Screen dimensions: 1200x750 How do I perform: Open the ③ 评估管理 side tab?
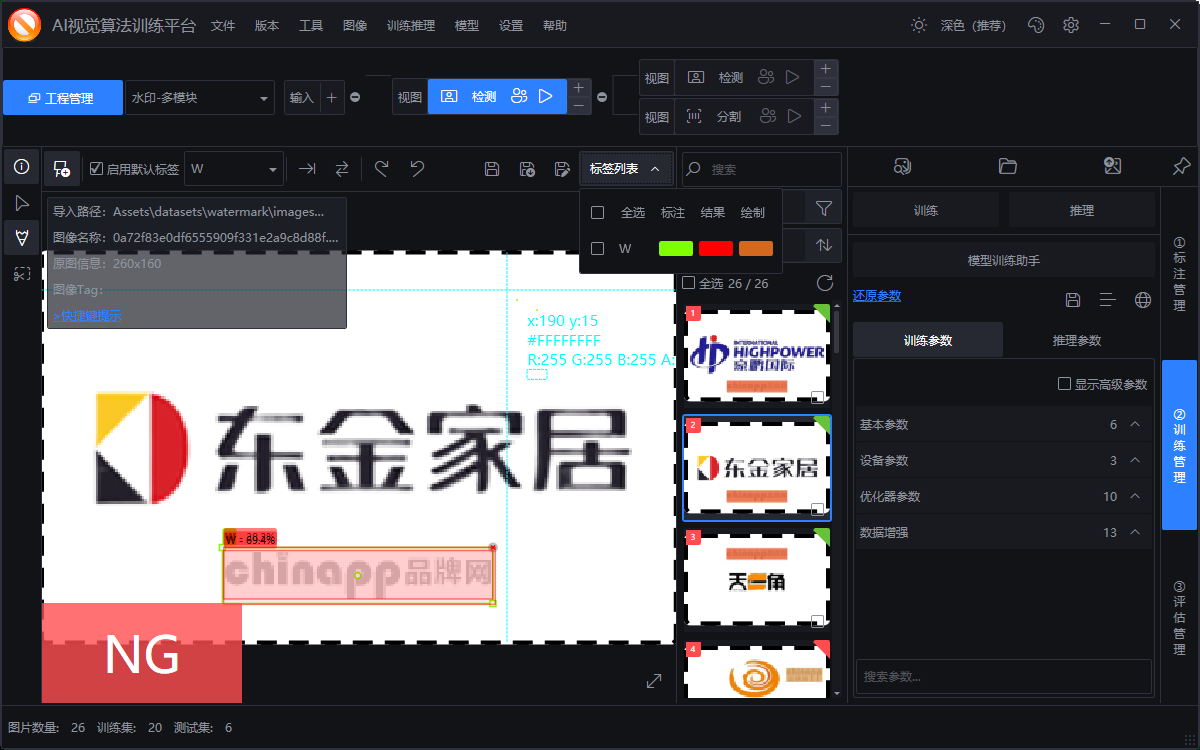(x=1180, y=618)
